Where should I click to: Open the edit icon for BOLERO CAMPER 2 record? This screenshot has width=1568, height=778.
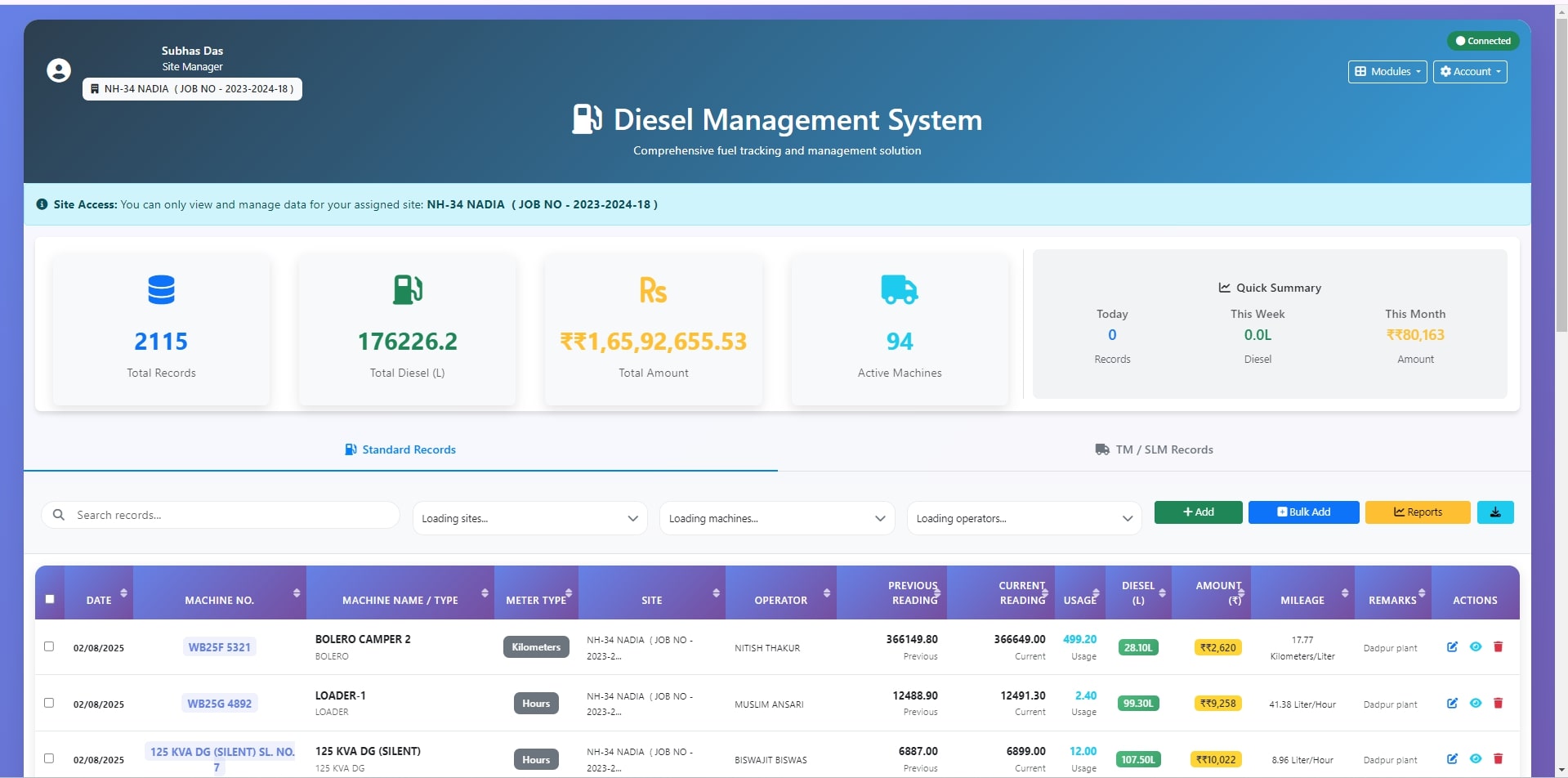(1453, 646)
